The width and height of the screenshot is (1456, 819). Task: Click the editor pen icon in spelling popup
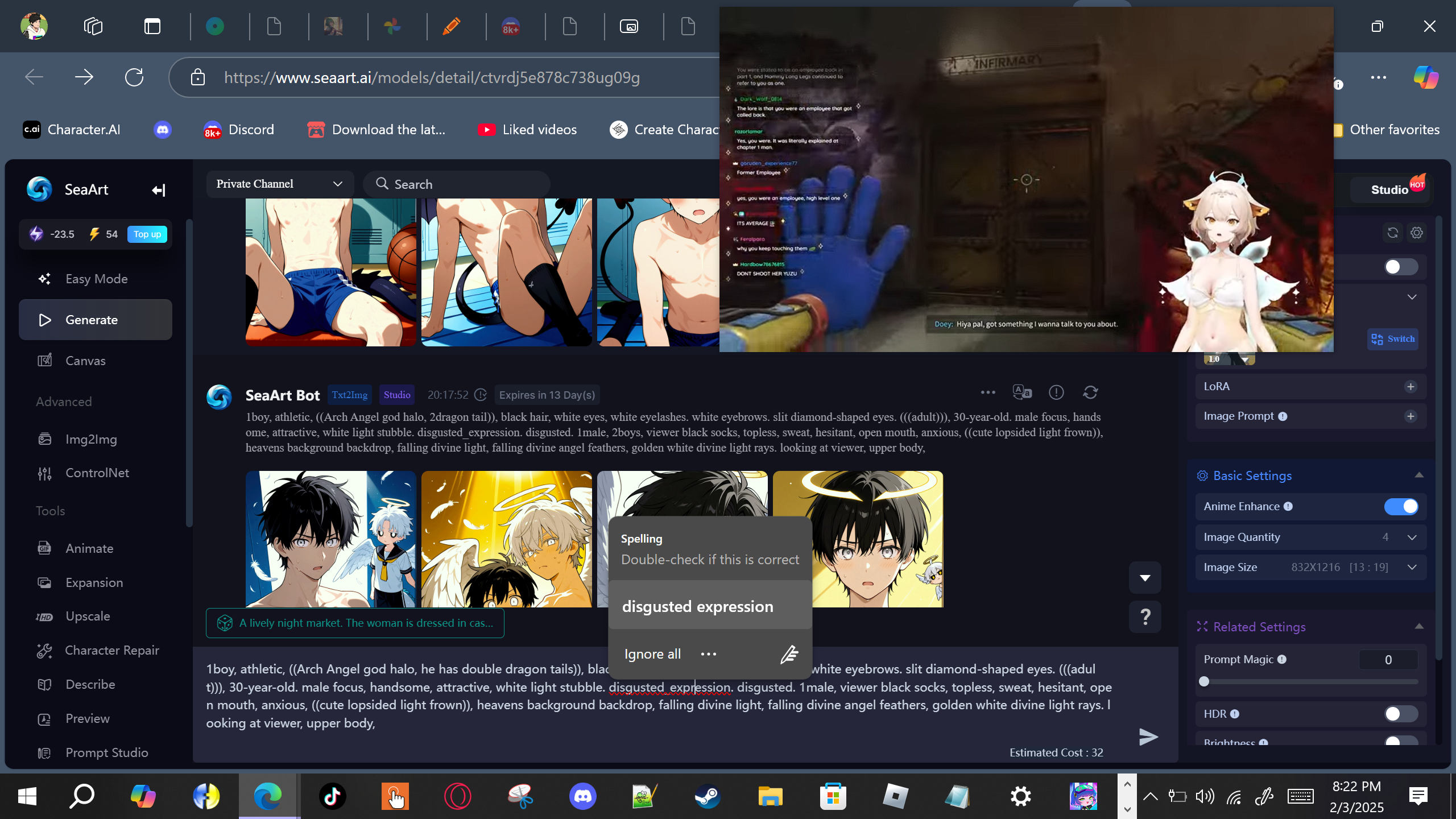[789, 654]
